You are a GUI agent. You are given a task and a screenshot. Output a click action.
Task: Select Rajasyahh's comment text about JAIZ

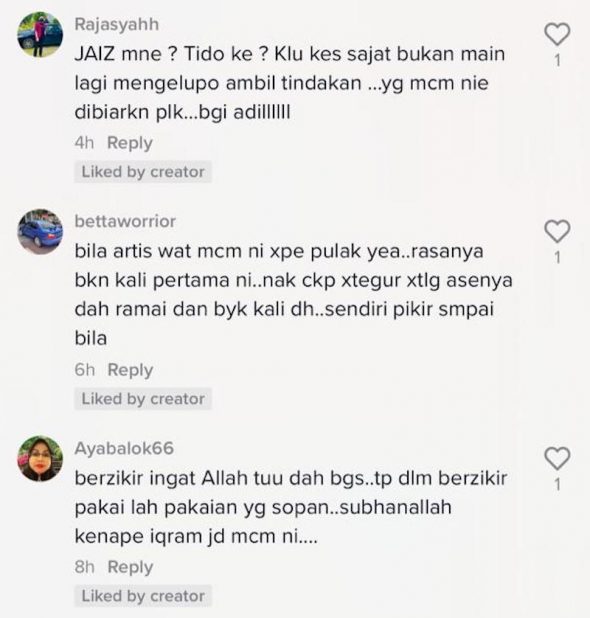tap(290, 83)
